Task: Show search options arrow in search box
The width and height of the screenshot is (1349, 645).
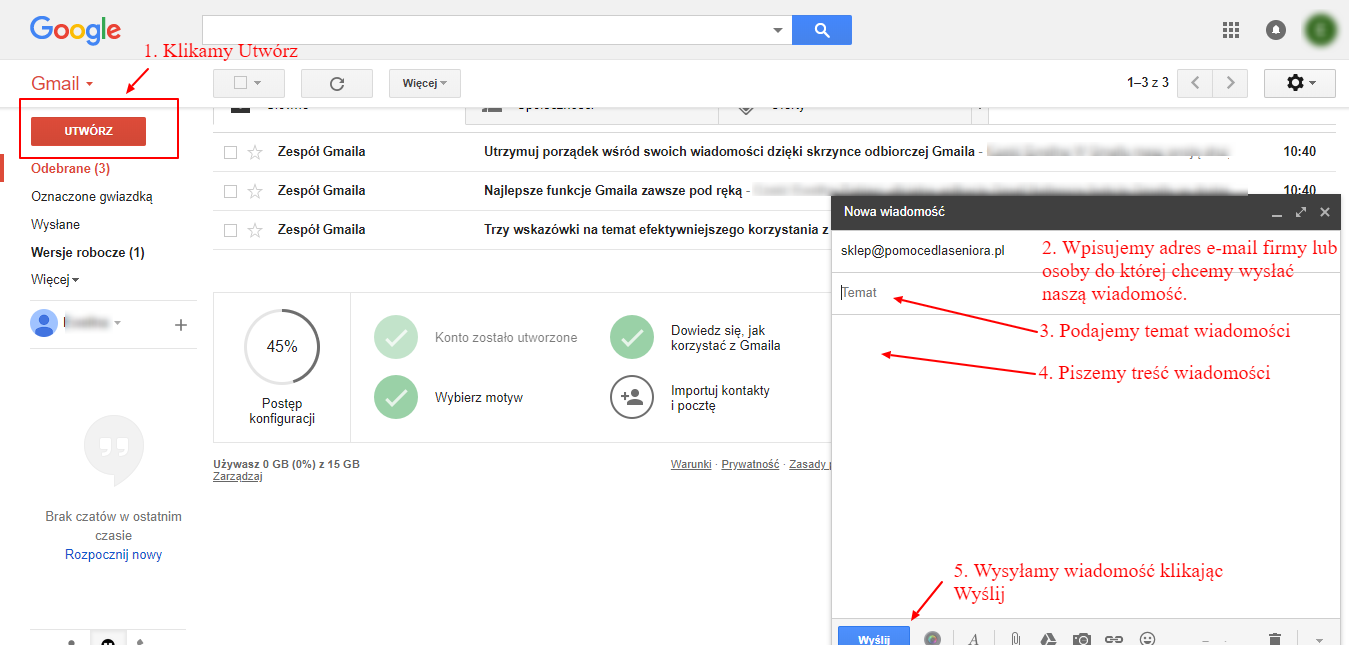Action: coord(778,30)
